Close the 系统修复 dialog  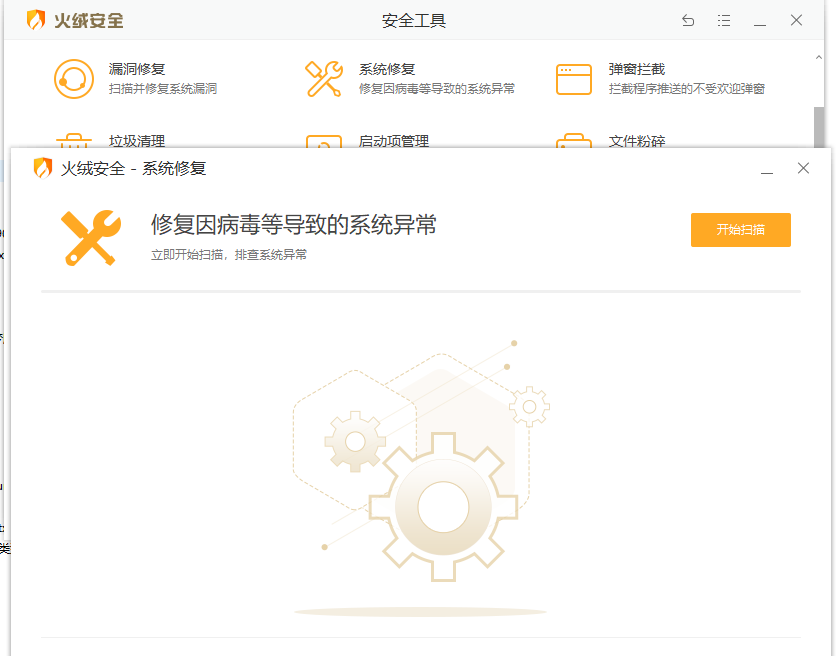[x=803, y=169]
